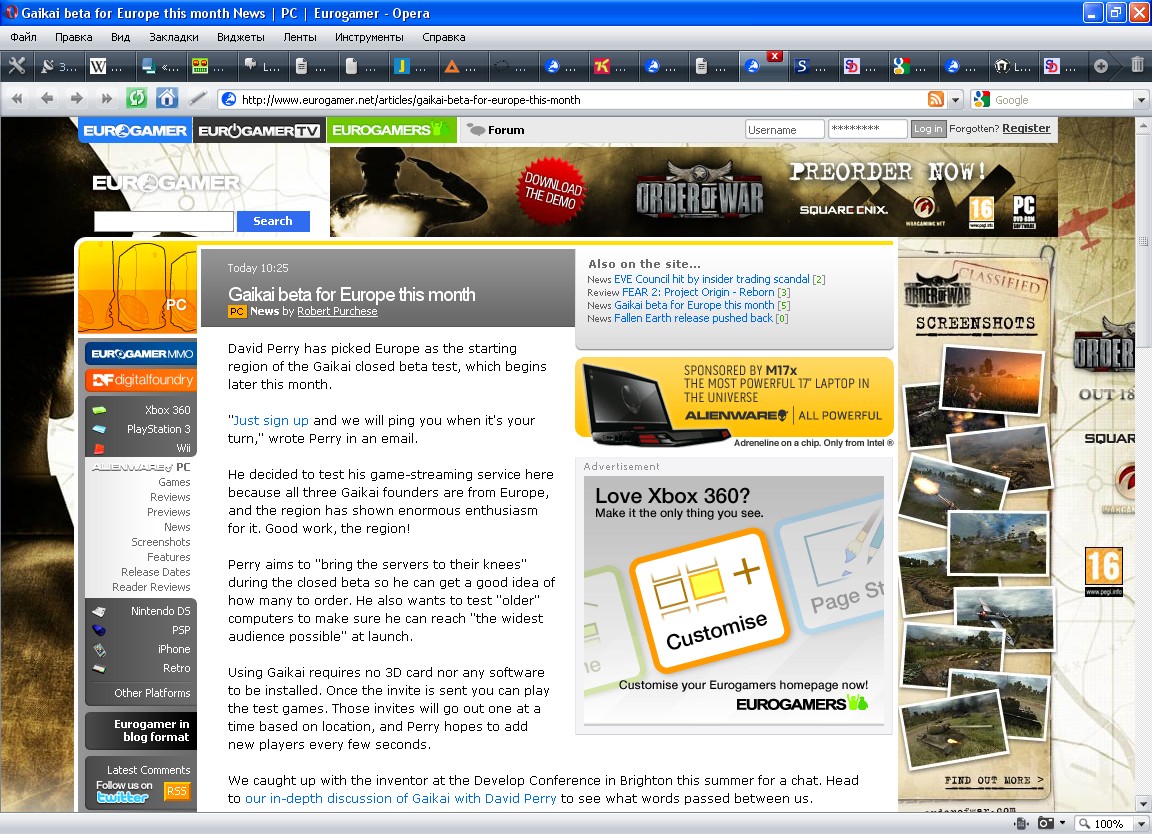This screenshot has width=1152, height=834.
Task: Focus the password input field
Action: coord(867,129)
